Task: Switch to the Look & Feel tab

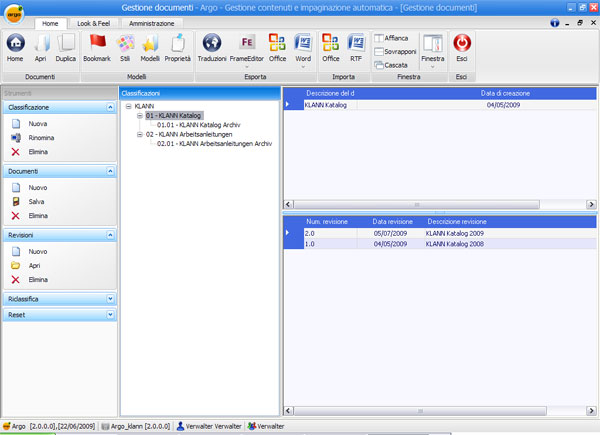Action: coord(94,24)
